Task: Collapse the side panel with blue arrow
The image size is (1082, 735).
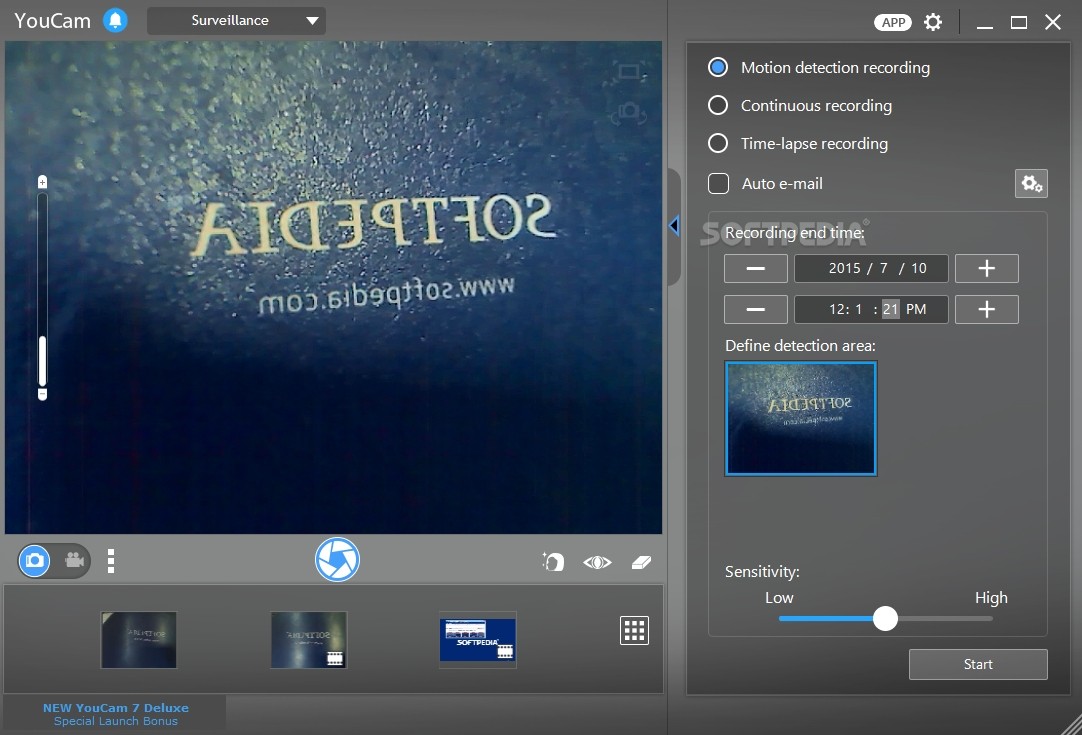Action: click(x=674, y=226)
